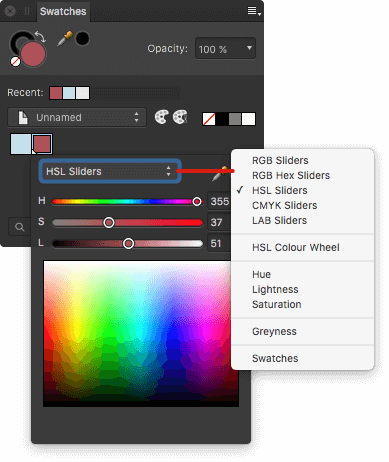Select Swatches at the menu bottom
Screen dimensions: 389x462
275,358
